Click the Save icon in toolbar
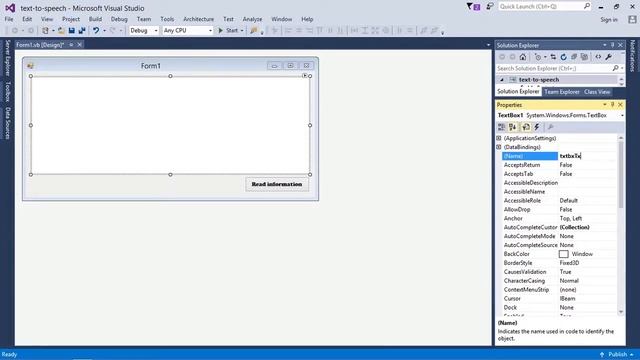640x360 pixels. (x=72, y=31)
